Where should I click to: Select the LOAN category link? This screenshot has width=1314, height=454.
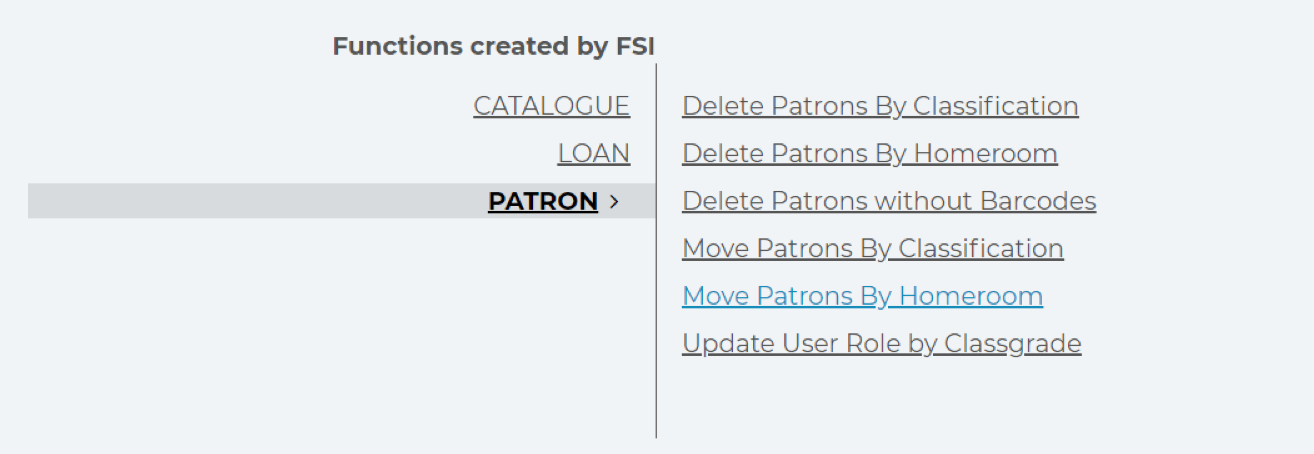tap(594, 154)
